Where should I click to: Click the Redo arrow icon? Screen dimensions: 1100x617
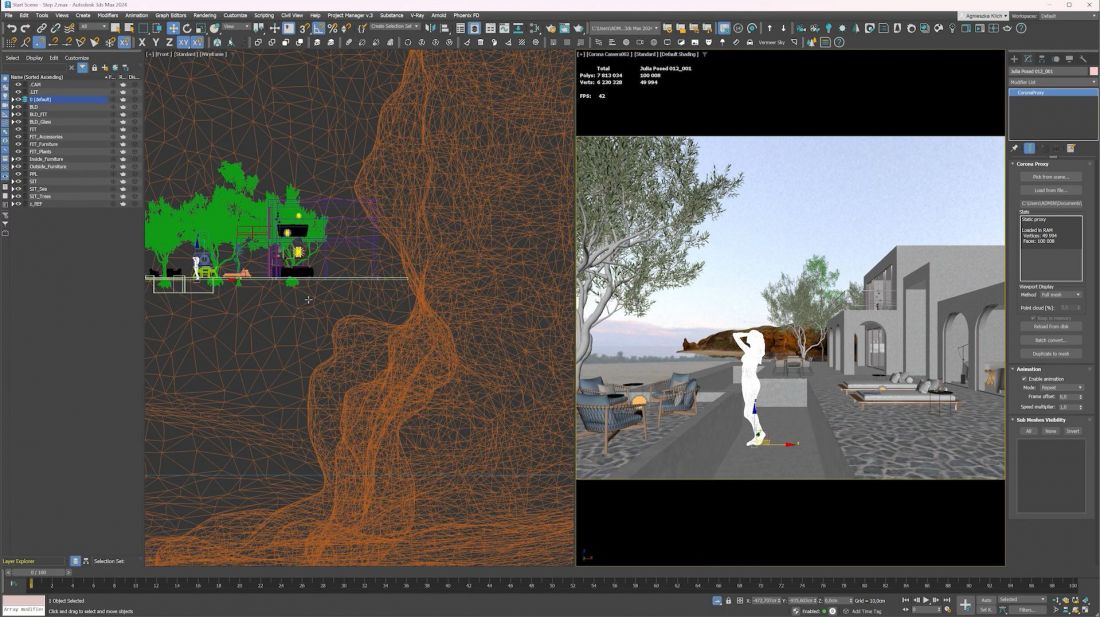click(x=25, y=28)
